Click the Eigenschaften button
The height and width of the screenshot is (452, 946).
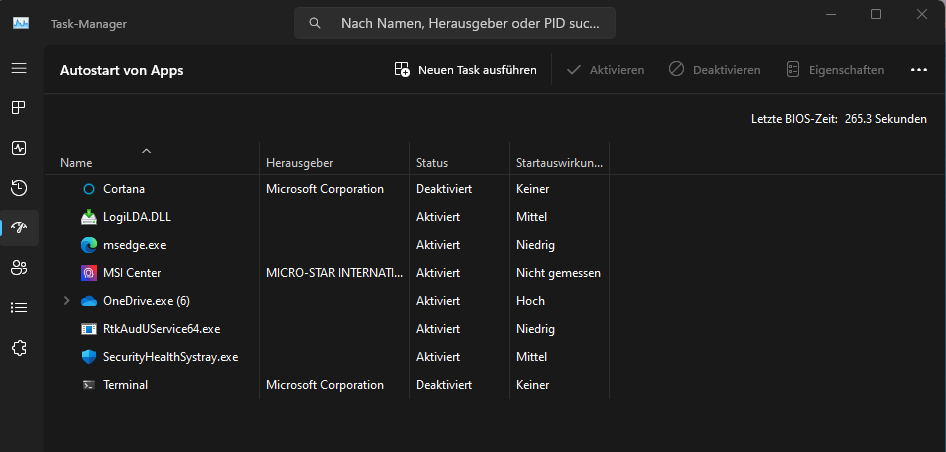pyautogui.click(x=835, y=70)
